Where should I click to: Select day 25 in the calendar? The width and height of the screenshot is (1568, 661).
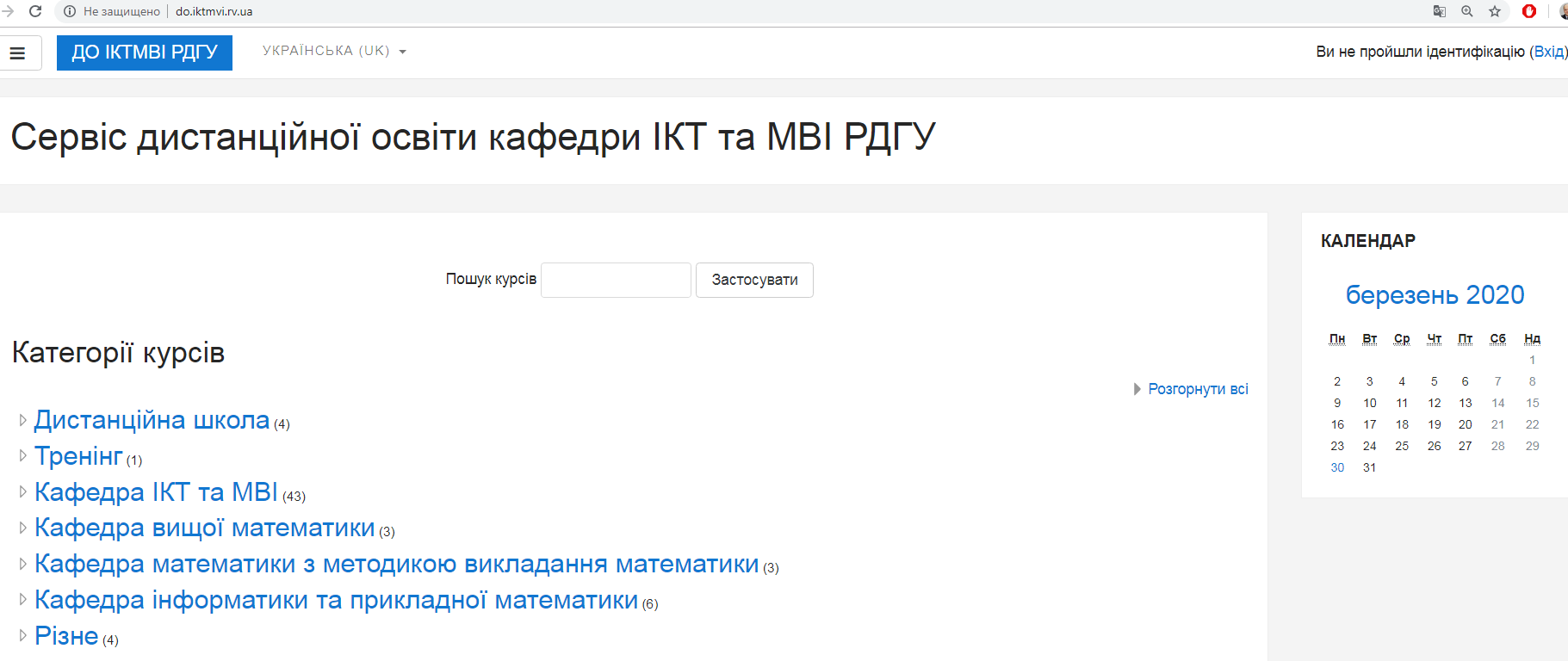pyautogui.click(x=1402, y=446)
